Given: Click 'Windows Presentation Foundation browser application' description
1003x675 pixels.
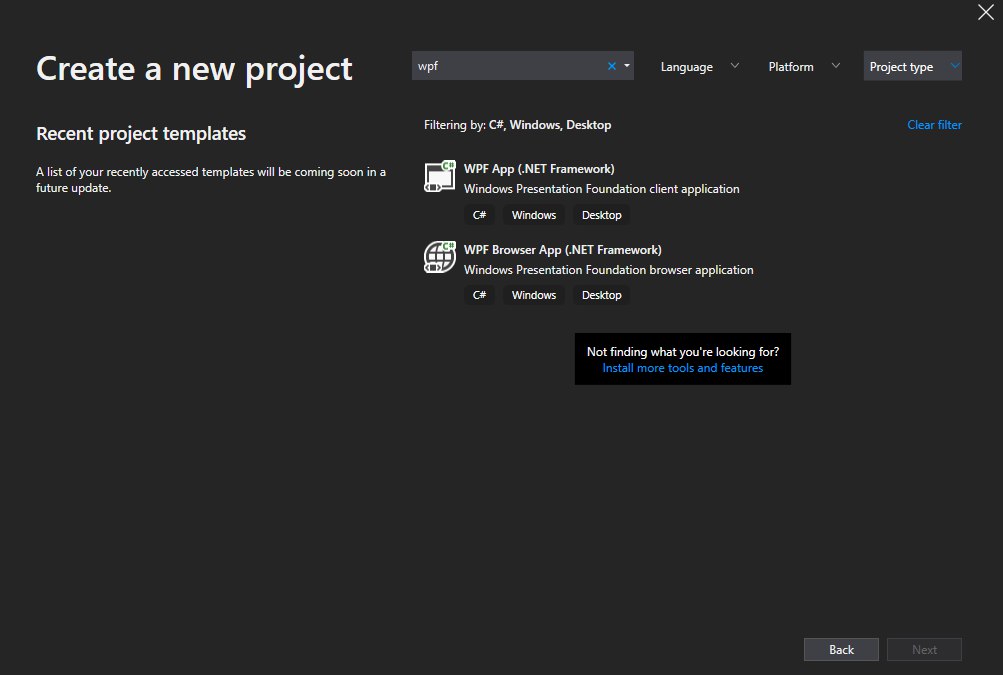Looking at the screenshot, I should (x=608, y=270).
